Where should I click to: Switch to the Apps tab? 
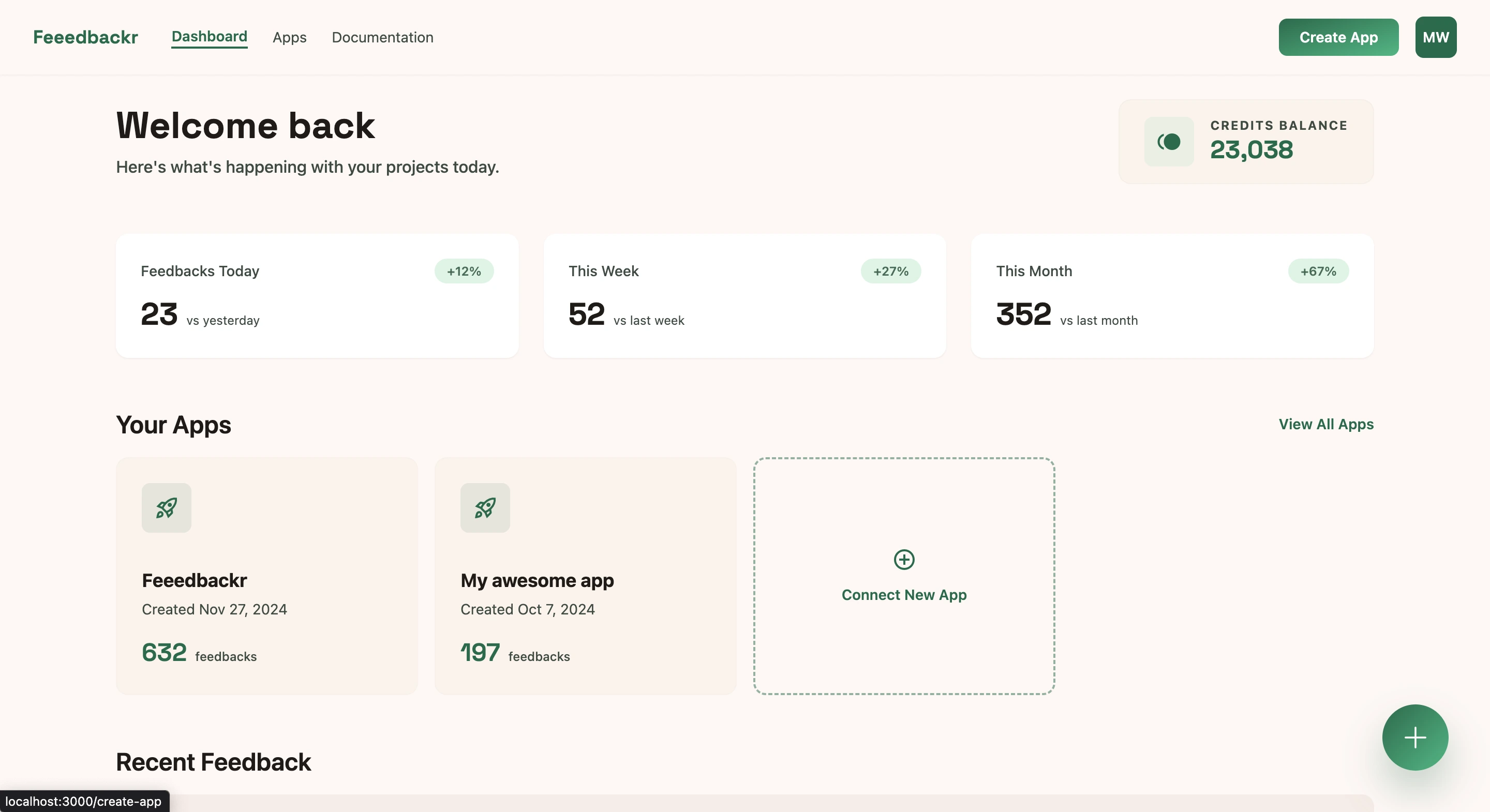(x=289, y=37)
